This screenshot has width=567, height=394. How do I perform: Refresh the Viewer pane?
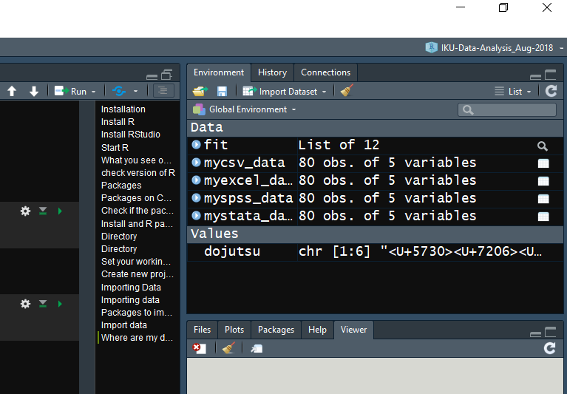coord(550,348)
